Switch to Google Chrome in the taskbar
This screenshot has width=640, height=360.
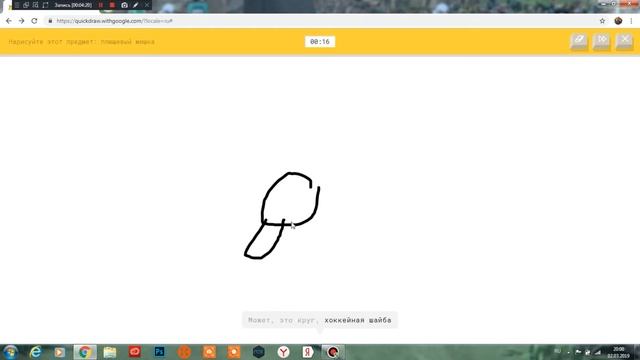click(85, 352)
